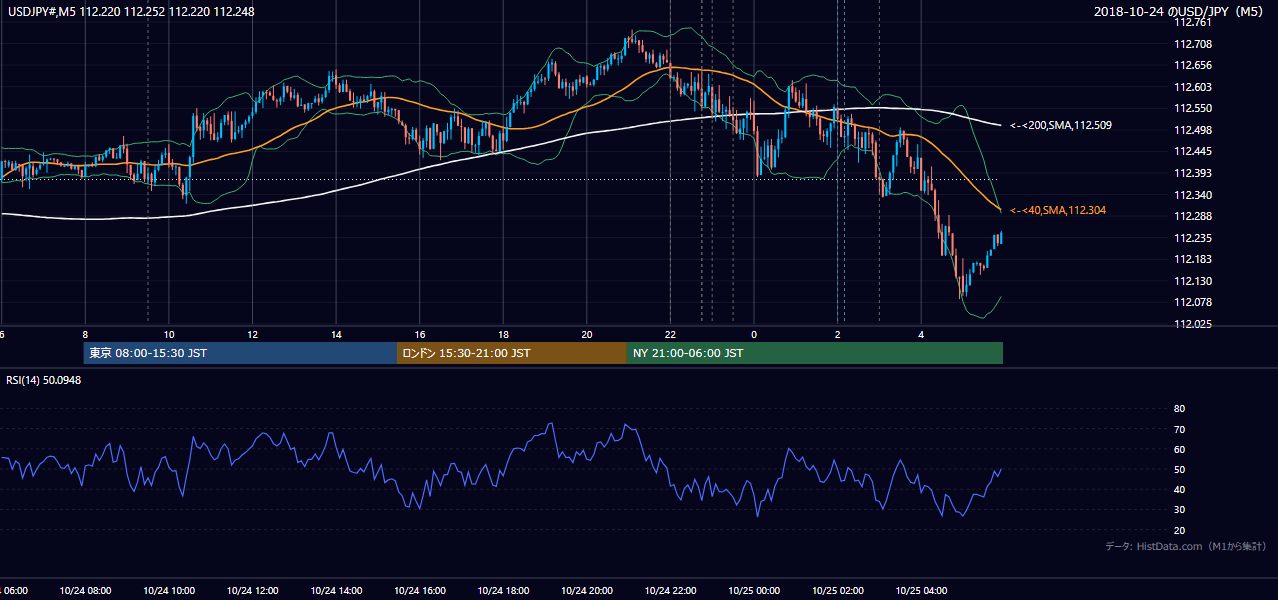
Task: Click price axis label 112.288
Action: pyautogui.click(x=1193, y=216)
